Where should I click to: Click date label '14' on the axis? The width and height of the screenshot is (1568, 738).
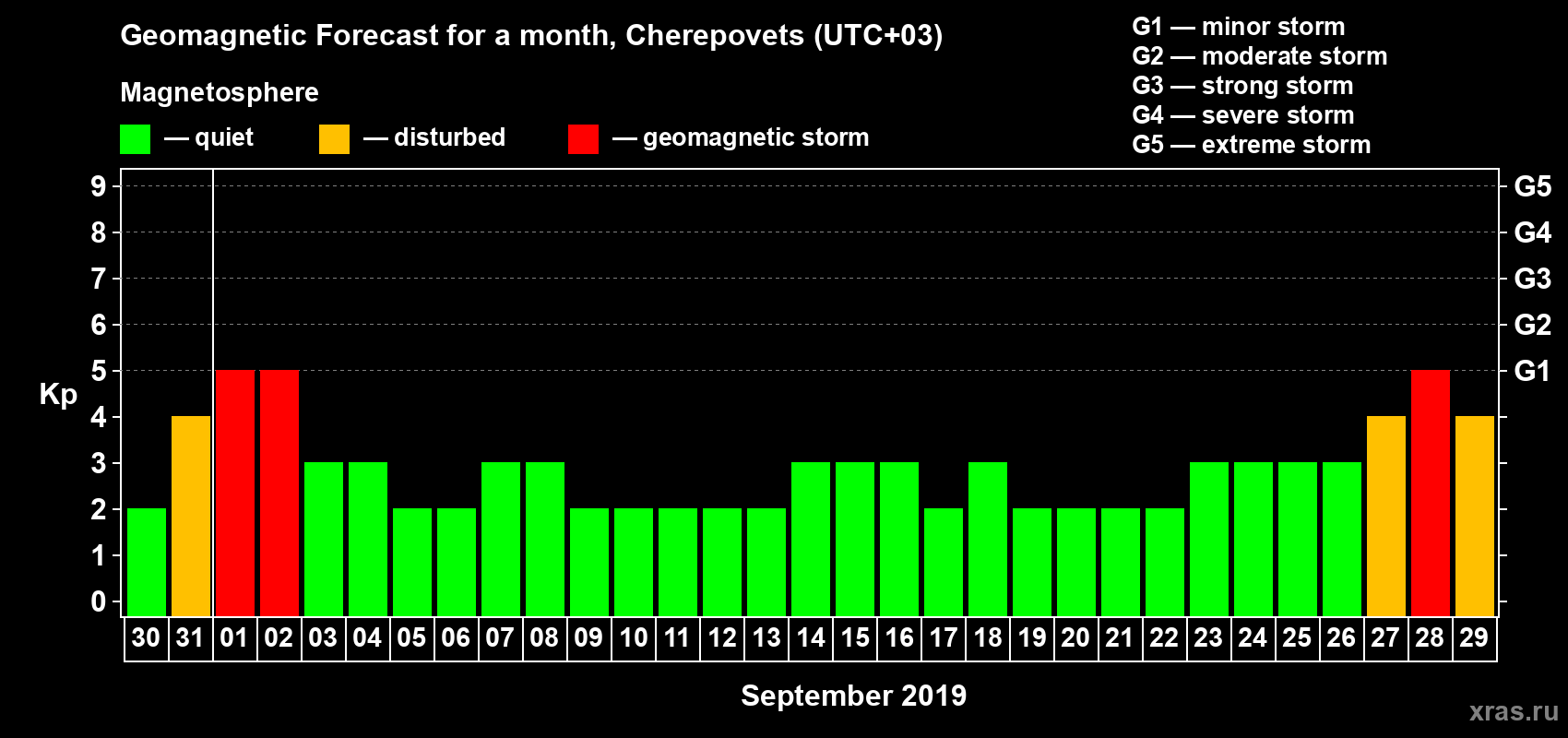[811, 637]
